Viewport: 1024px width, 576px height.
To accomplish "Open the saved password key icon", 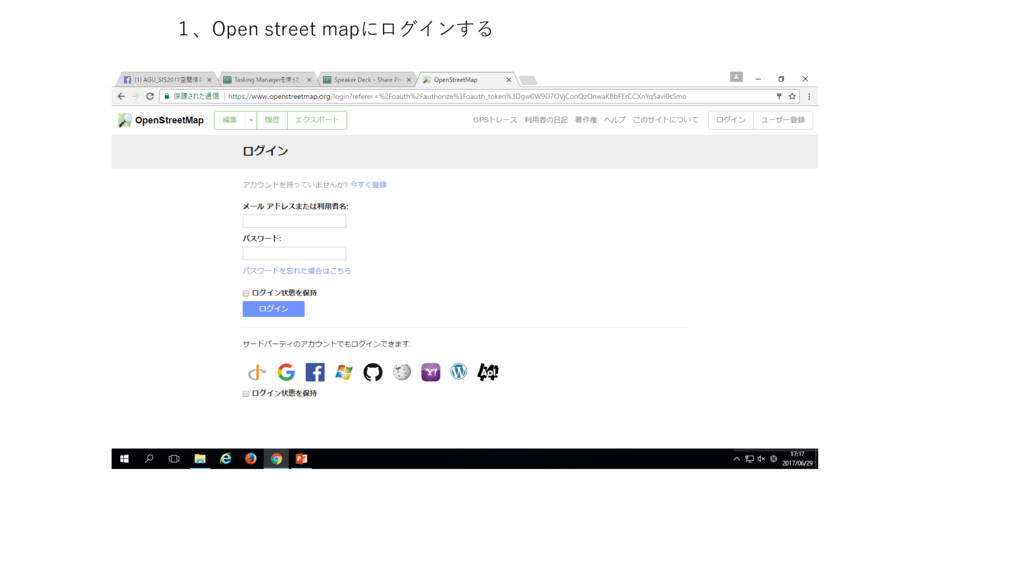I will (779, 96).
